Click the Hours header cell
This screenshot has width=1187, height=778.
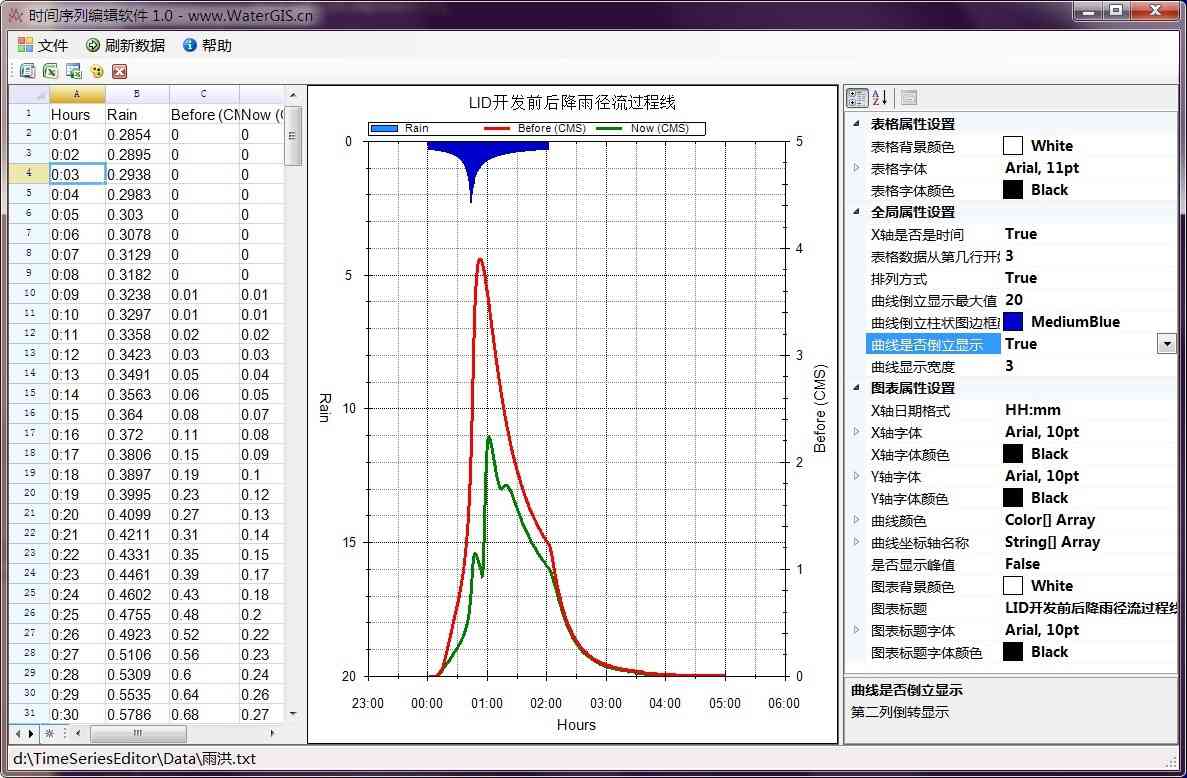tap(77, 114)
